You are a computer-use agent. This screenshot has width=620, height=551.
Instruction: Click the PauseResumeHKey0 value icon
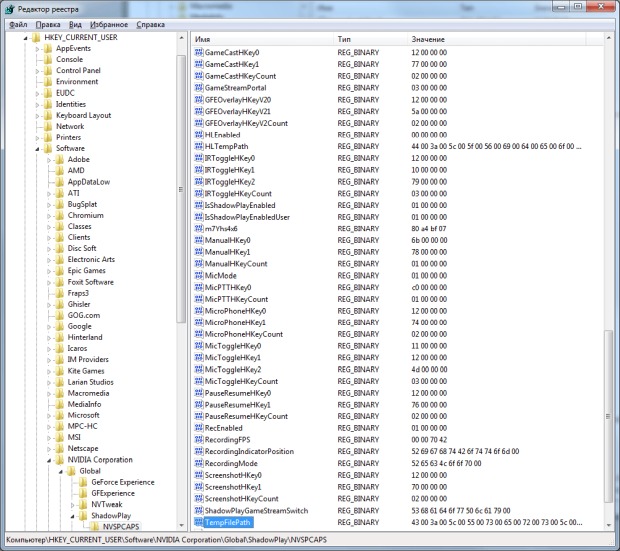pyautogui.click(x=198, y=393)
